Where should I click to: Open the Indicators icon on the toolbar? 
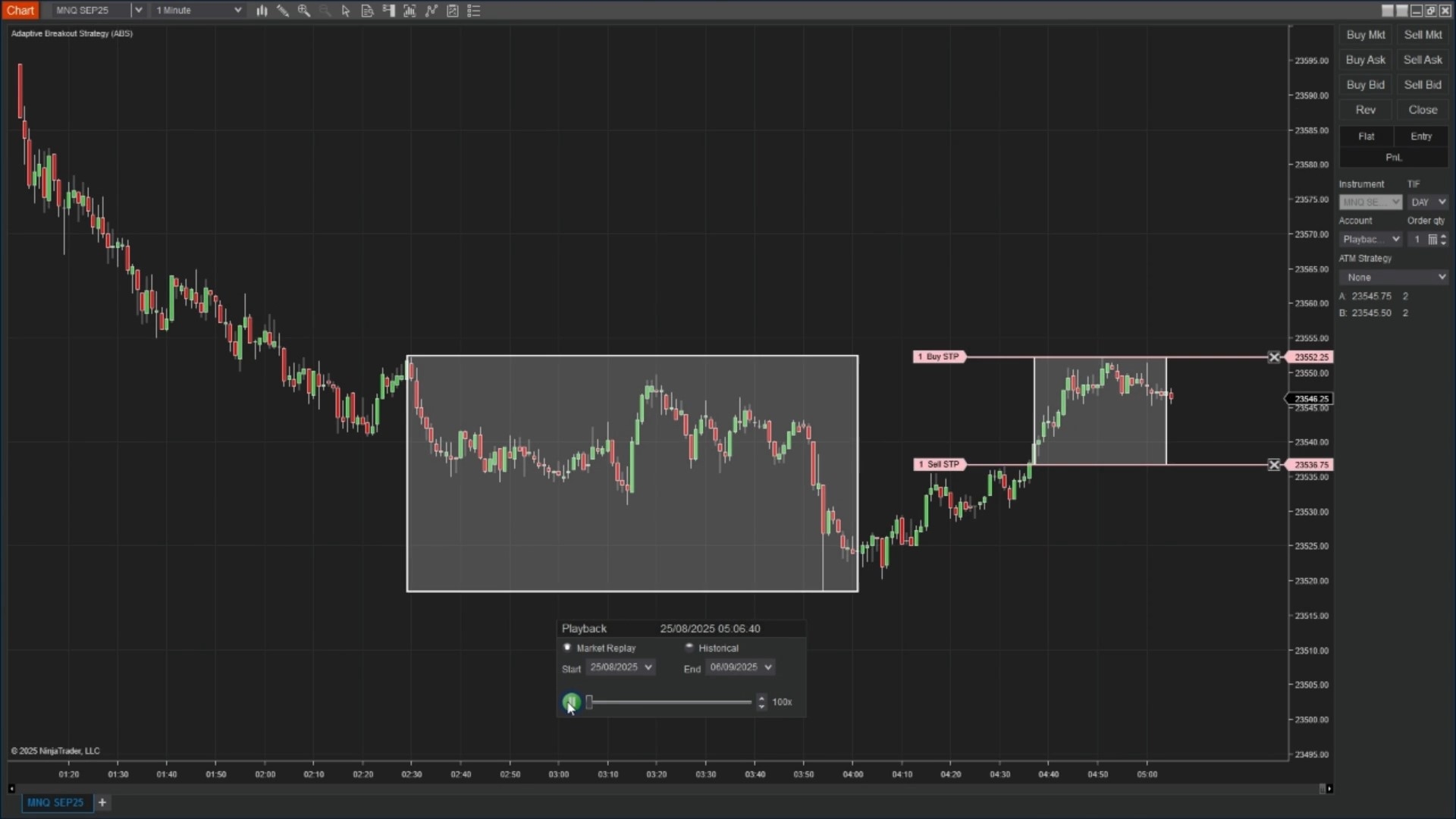[409, 11]
